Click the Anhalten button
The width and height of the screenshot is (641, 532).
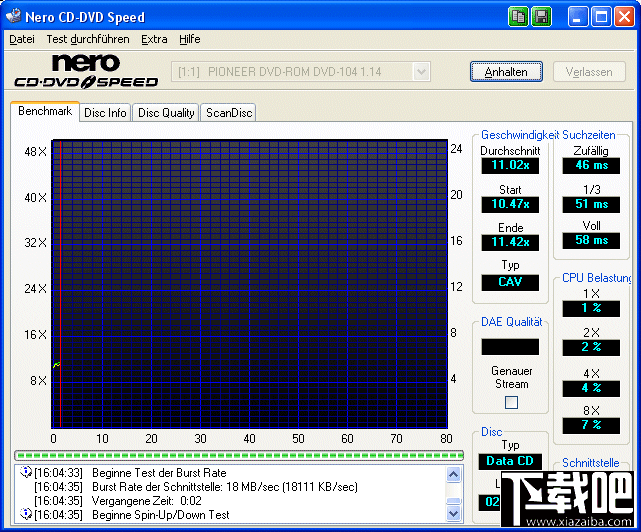506,72
